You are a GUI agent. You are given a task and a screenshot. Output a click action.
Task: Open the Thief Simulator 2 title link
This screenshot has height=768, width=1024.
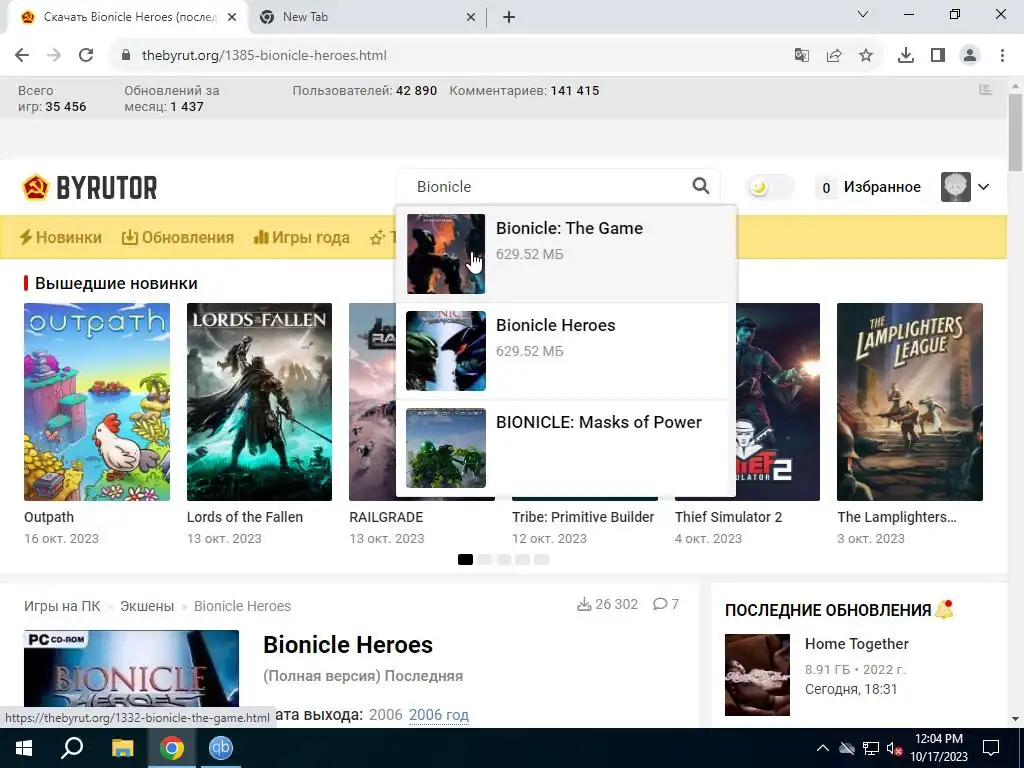point(728,517)
